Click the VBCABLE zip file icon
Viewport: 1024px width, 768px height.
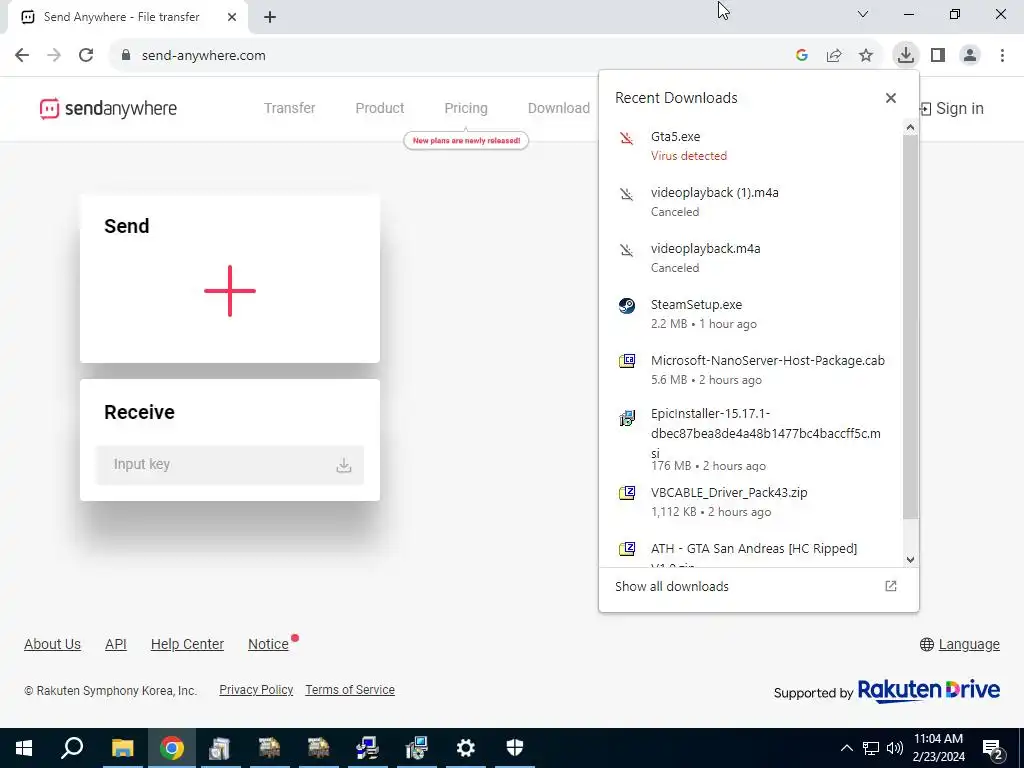click(x=627, y=492)
